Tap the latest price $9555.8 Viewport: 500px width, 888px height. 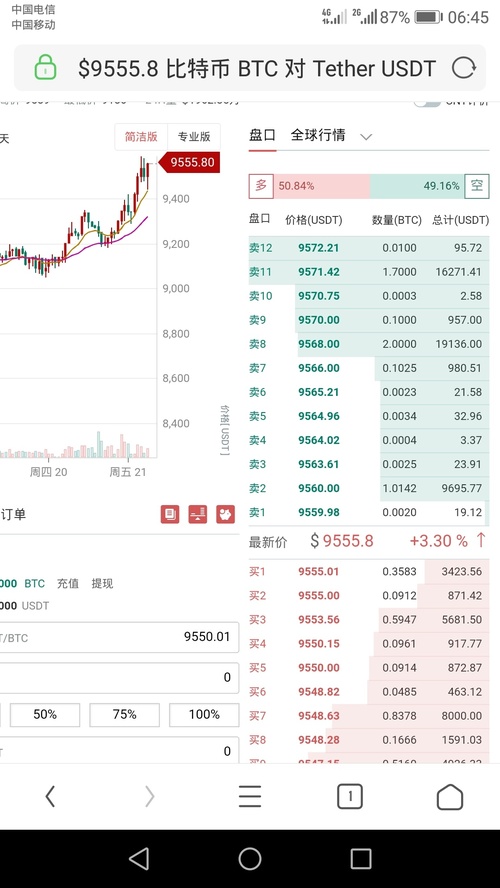pos(341,541)
